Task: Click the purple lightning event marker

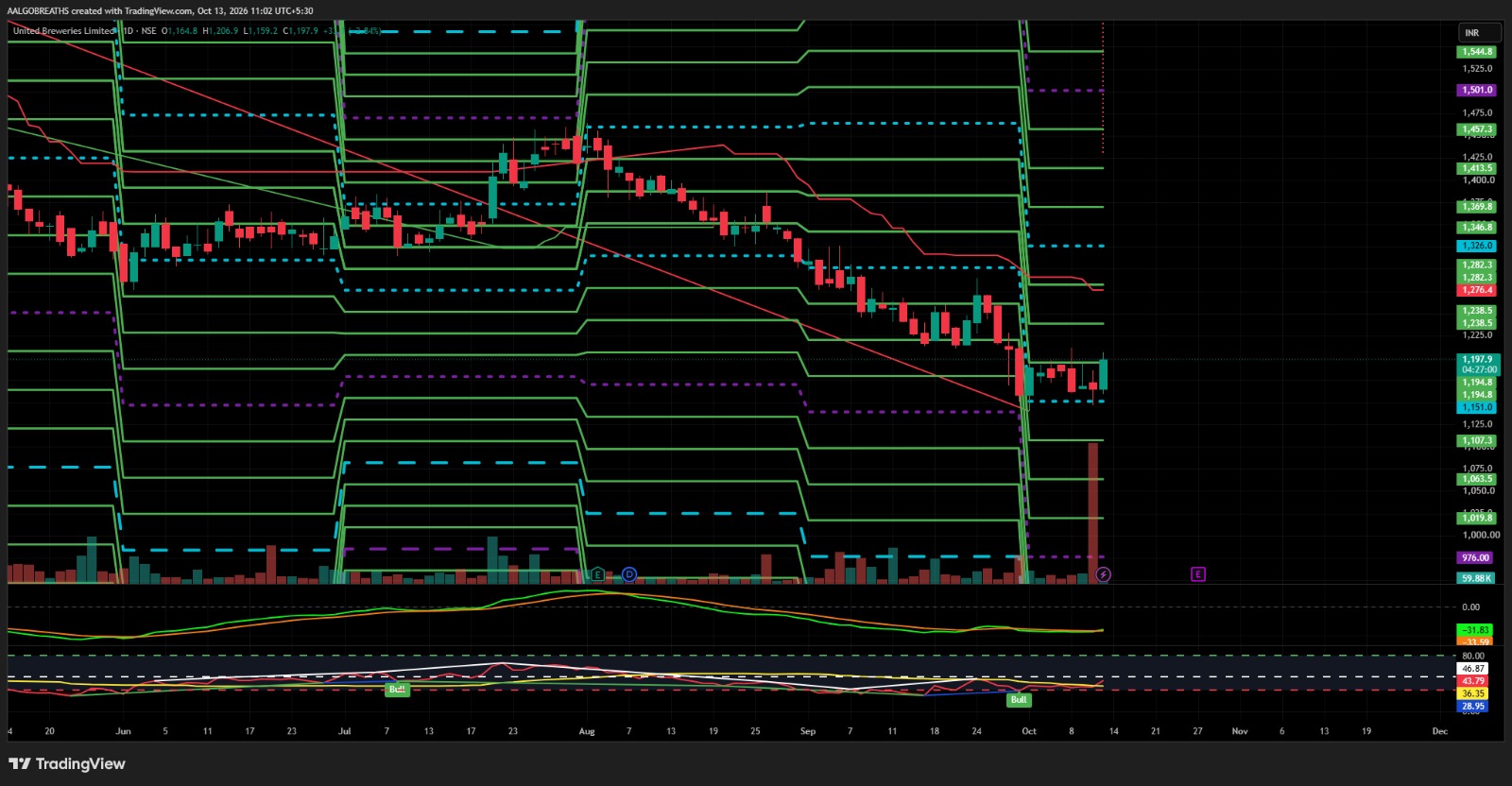Action: tap(1103, 574)
